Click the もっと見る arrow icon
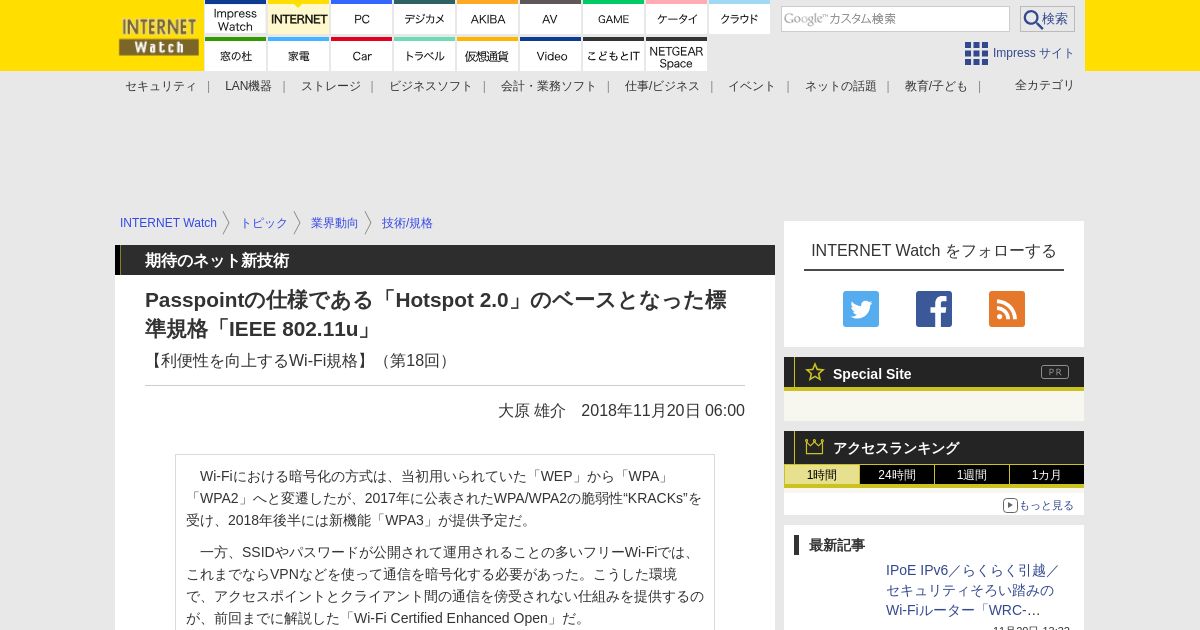The height and width of the screenshot is (630, 1200). click(1010, 505)
